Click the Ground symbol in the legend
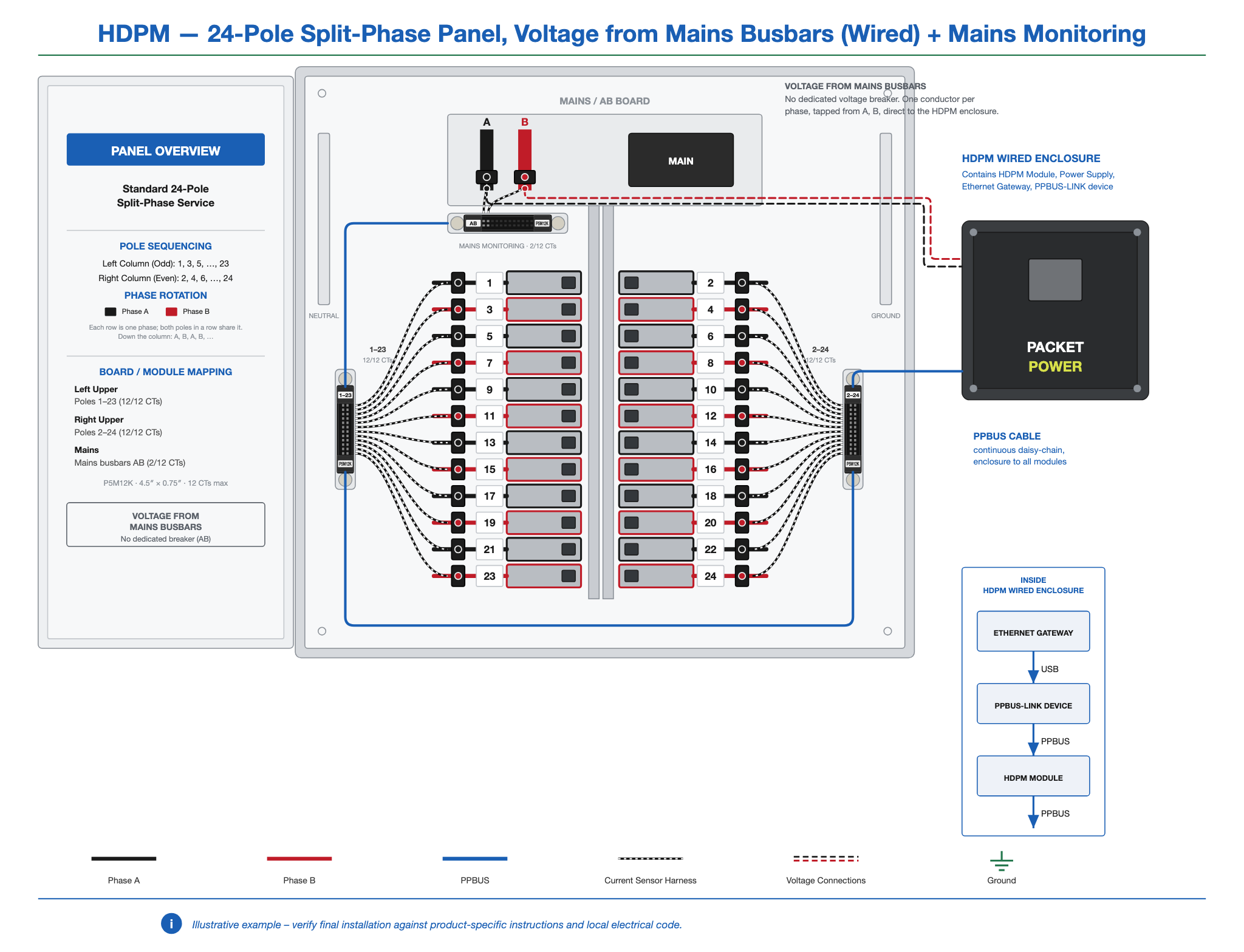The height and width of the screenshot is (952, 1244). point(1001,861)
